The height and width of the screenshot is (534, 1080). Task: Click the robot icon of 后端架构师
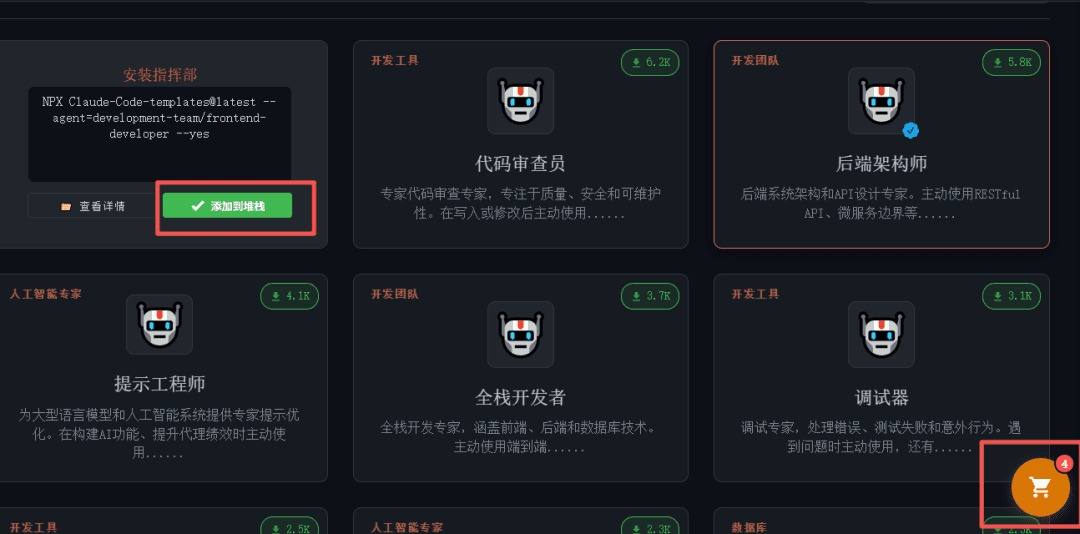881,101
